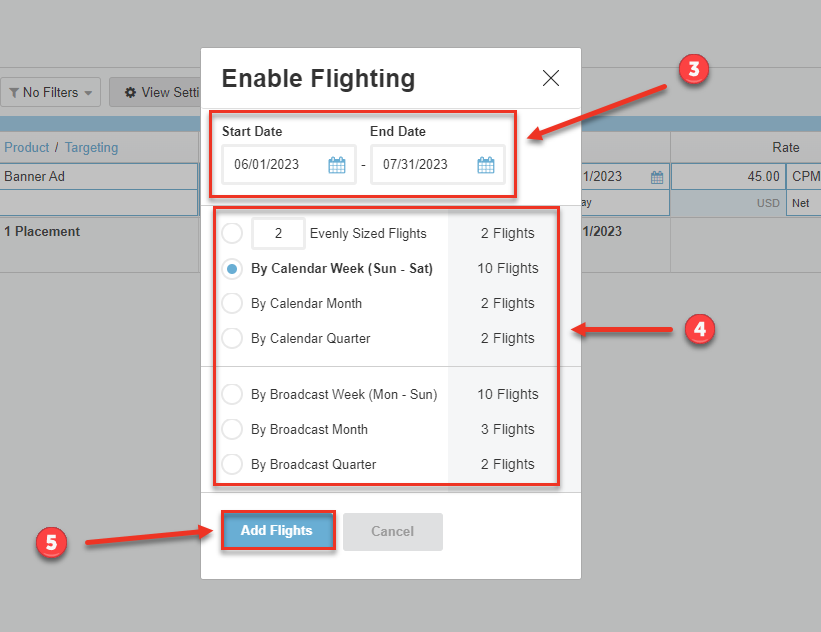Click the Add Flights button

tap(277, 531)
